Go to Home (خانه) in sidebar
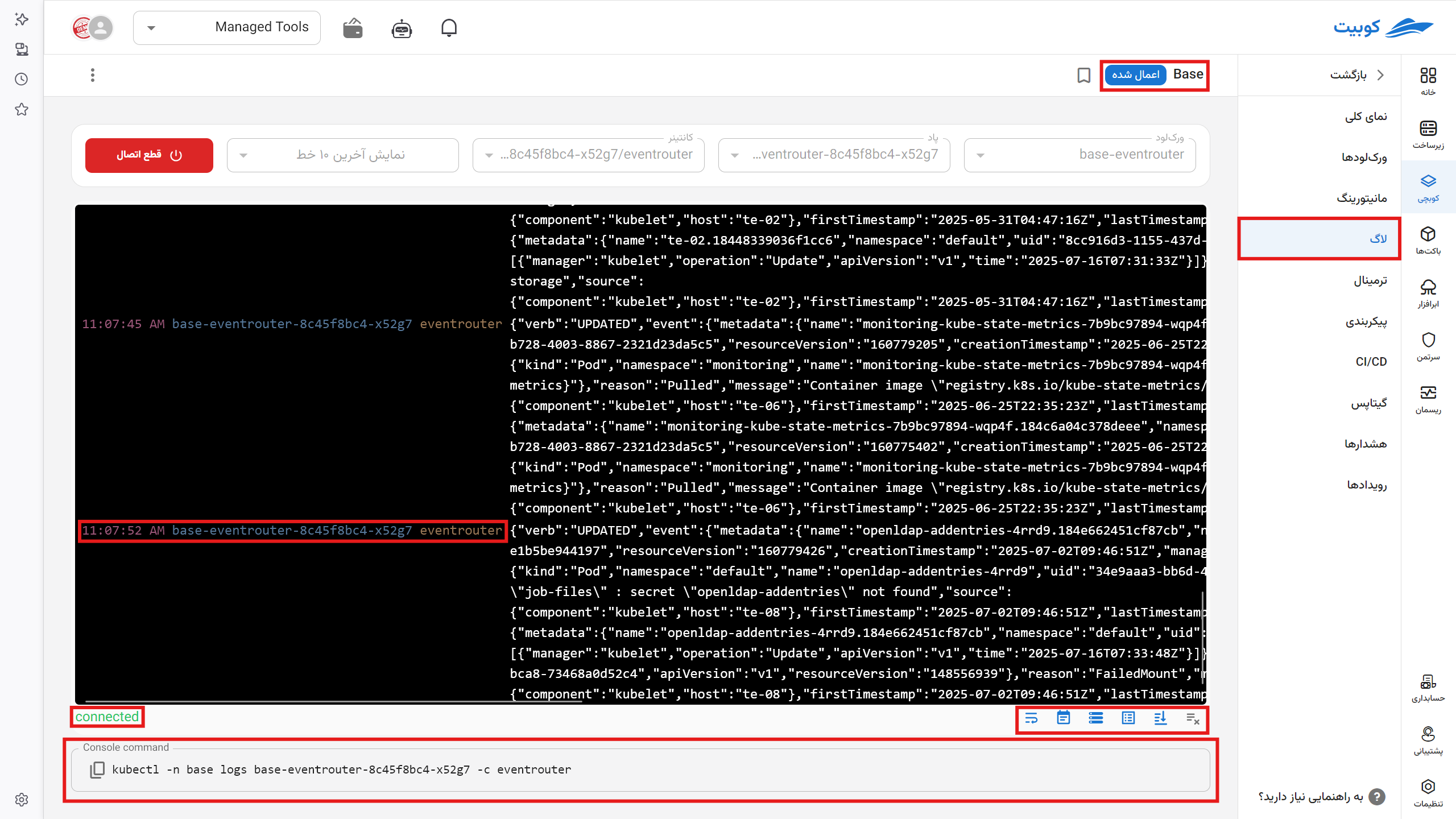This screenshot has height=819, width=1456. [x=1428, y=81]
